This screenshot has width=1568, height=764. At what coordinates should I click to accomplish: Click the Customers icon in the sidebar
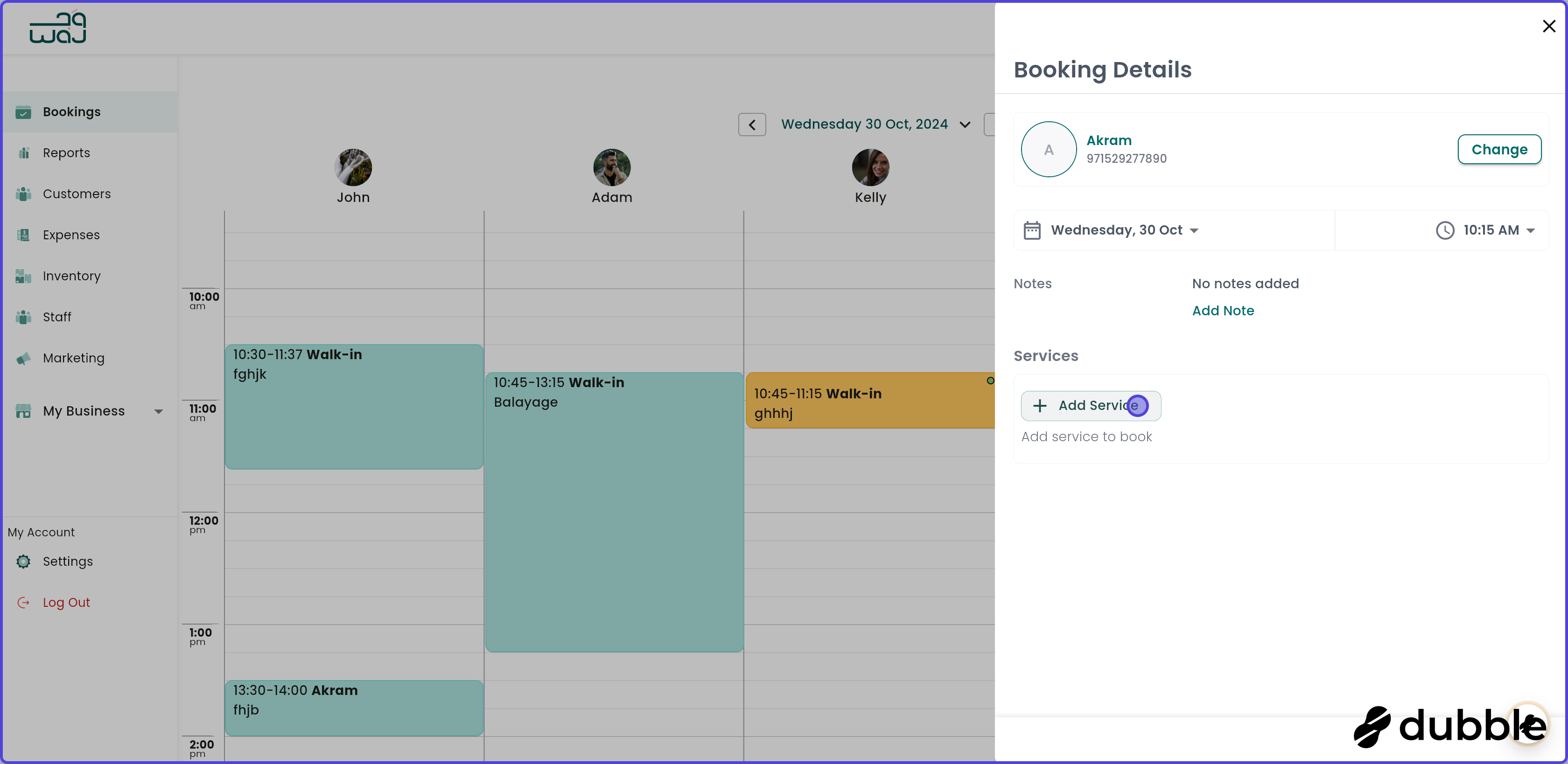23,194
